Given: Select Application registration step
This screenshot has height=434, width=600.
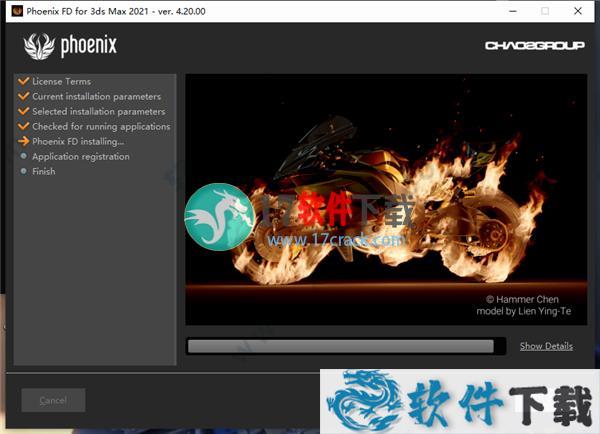Looking at the screenshot, I should tap(81, 157).
